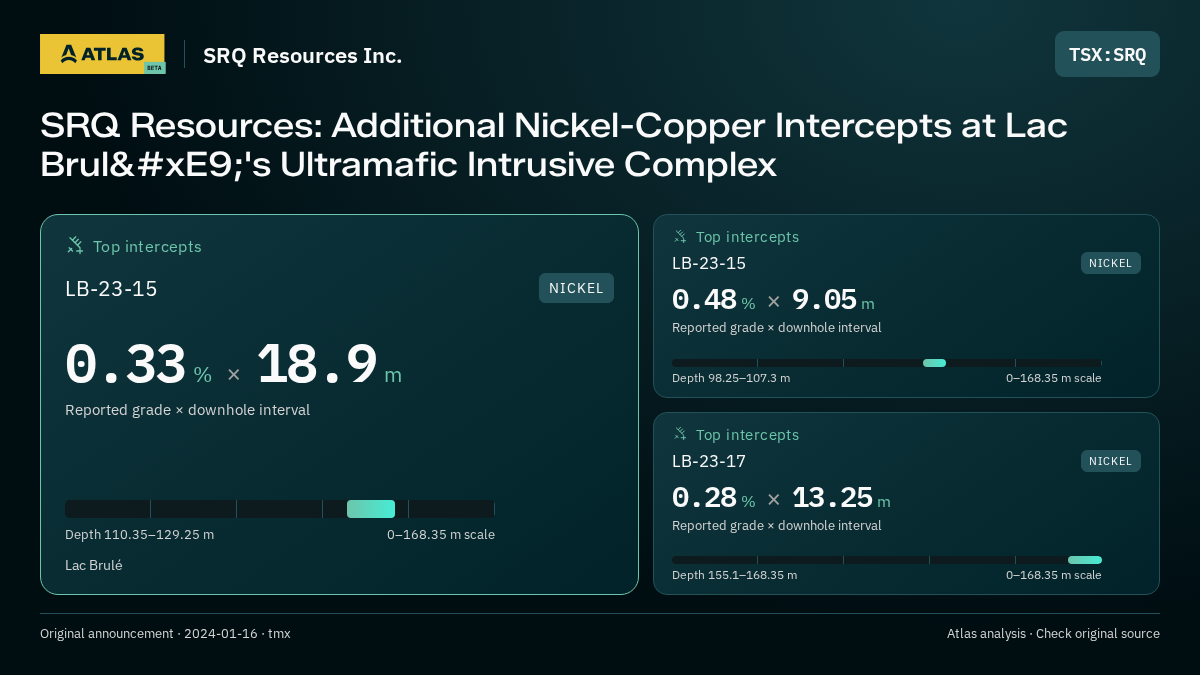Viewport: 1200px width, 675px height.
Task: Click 'Original announcement · 2024-01-16 · tmx' footer
Action: click(x=165, y=633)
